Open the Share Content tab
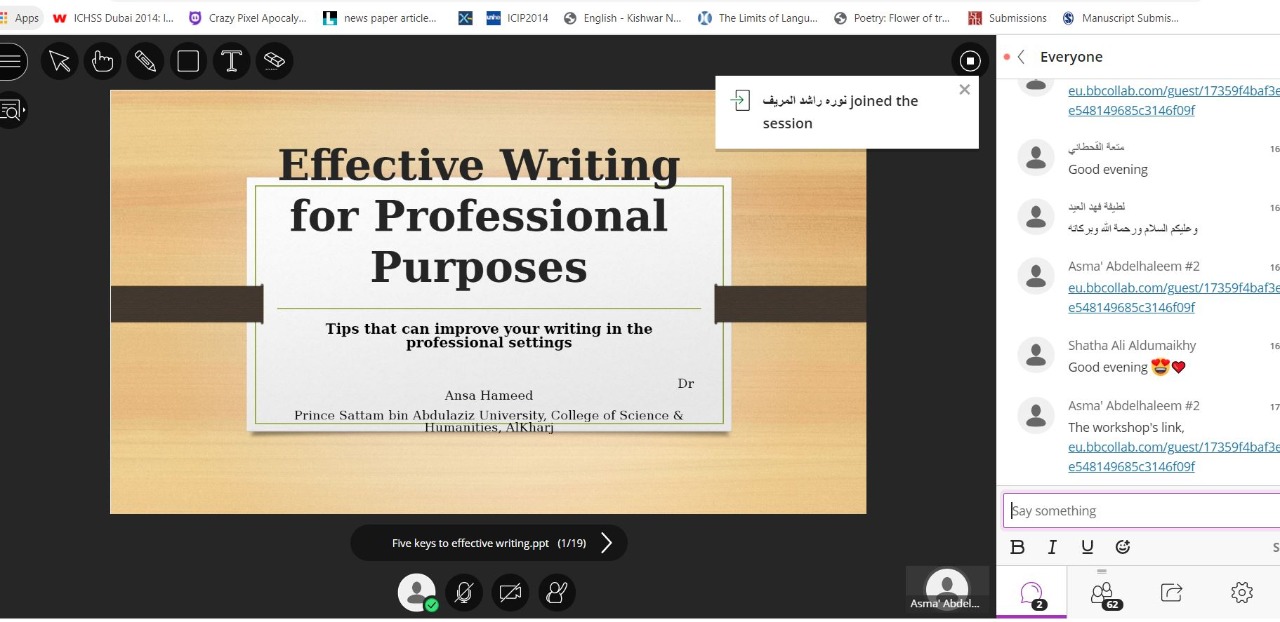1280x622 pixels. pos(1171,593)
